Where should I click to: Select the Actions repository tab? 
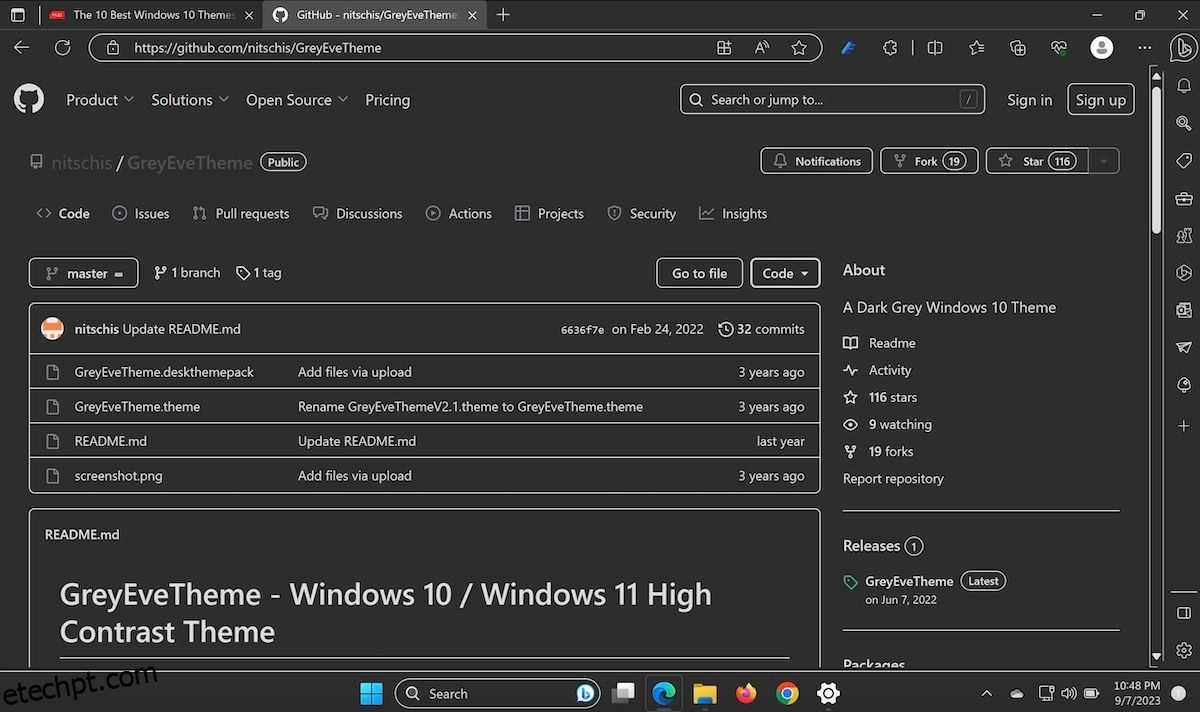(459, 213)
